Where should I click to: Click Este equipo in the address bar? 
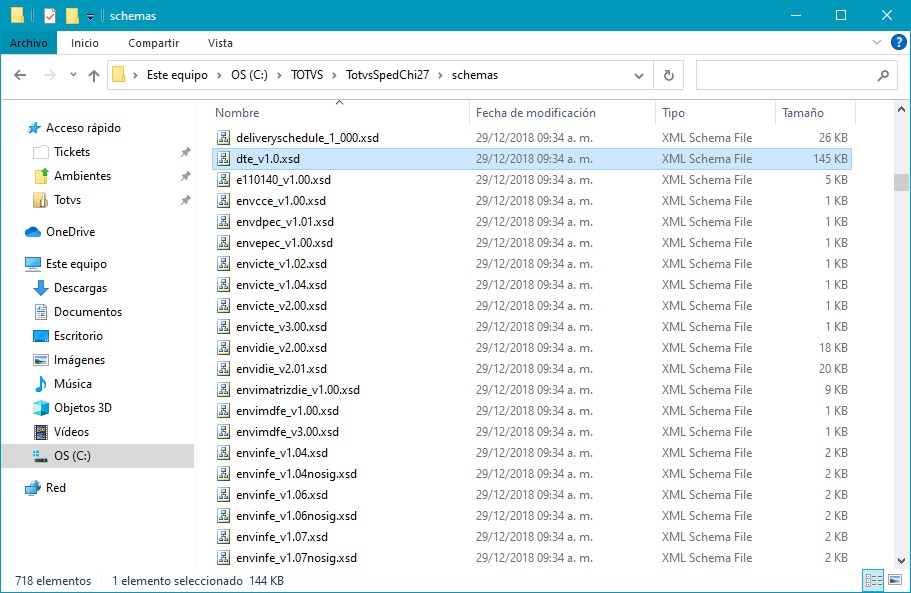tap(177, 75)
